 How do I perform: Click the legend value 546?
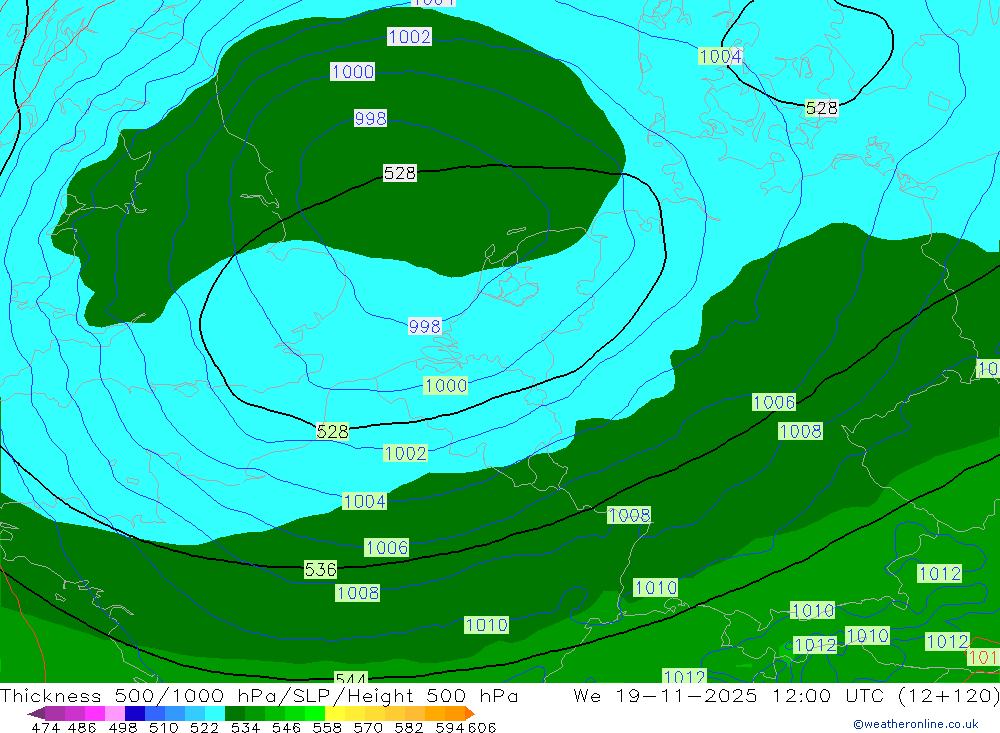click(286, 727)
